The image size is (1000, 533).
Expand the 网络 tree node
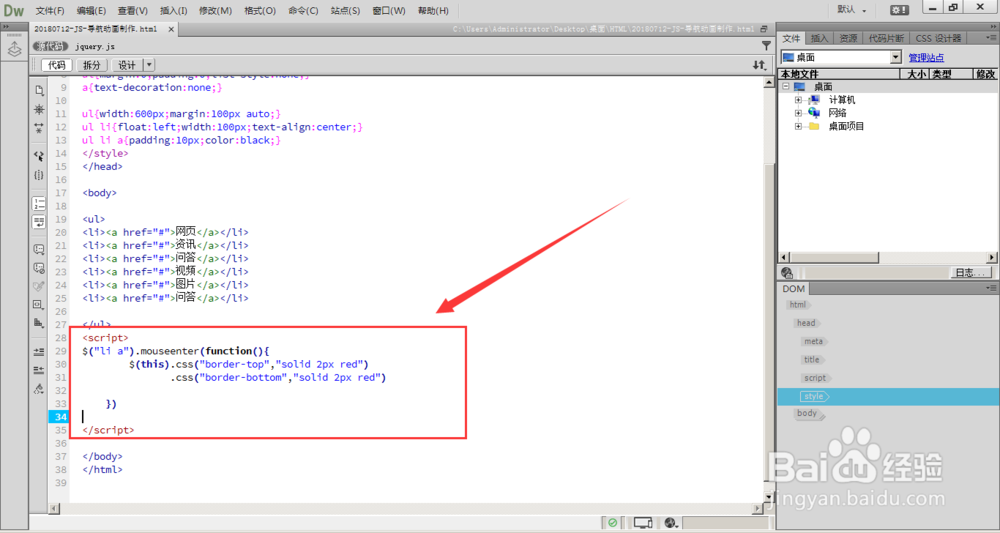coord(798,113)
